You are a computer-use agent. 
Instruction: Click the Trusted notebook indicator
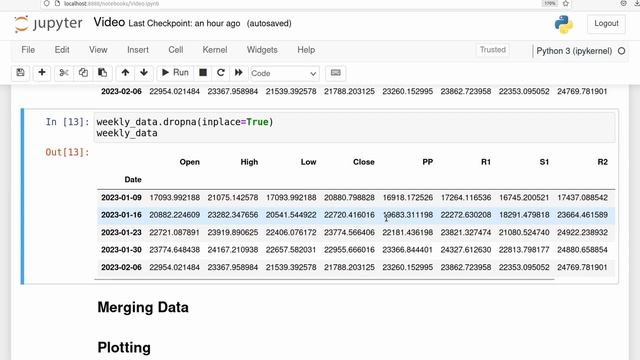pos(493,50)
